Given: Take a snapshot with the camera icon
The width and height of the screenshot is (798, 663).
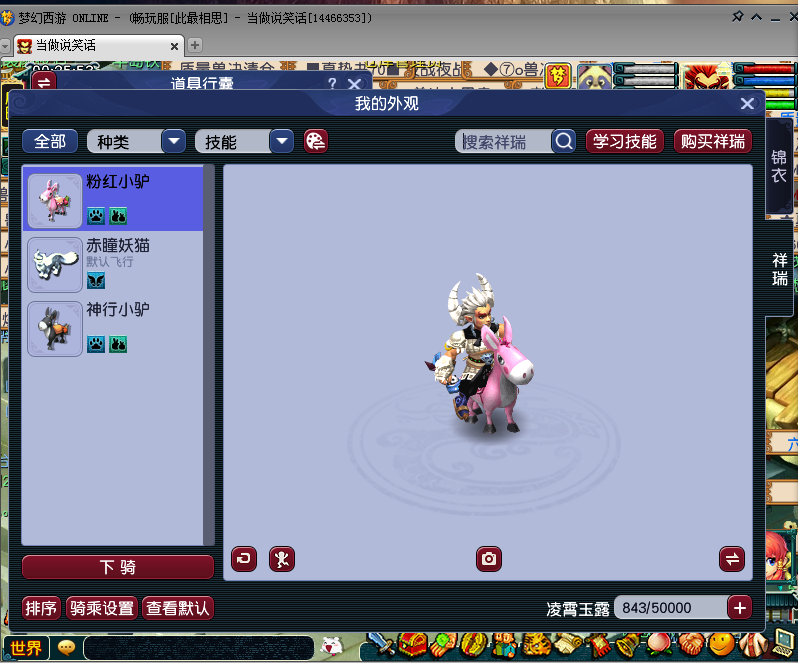Looking at the screenshot, I should pos(489,559).
